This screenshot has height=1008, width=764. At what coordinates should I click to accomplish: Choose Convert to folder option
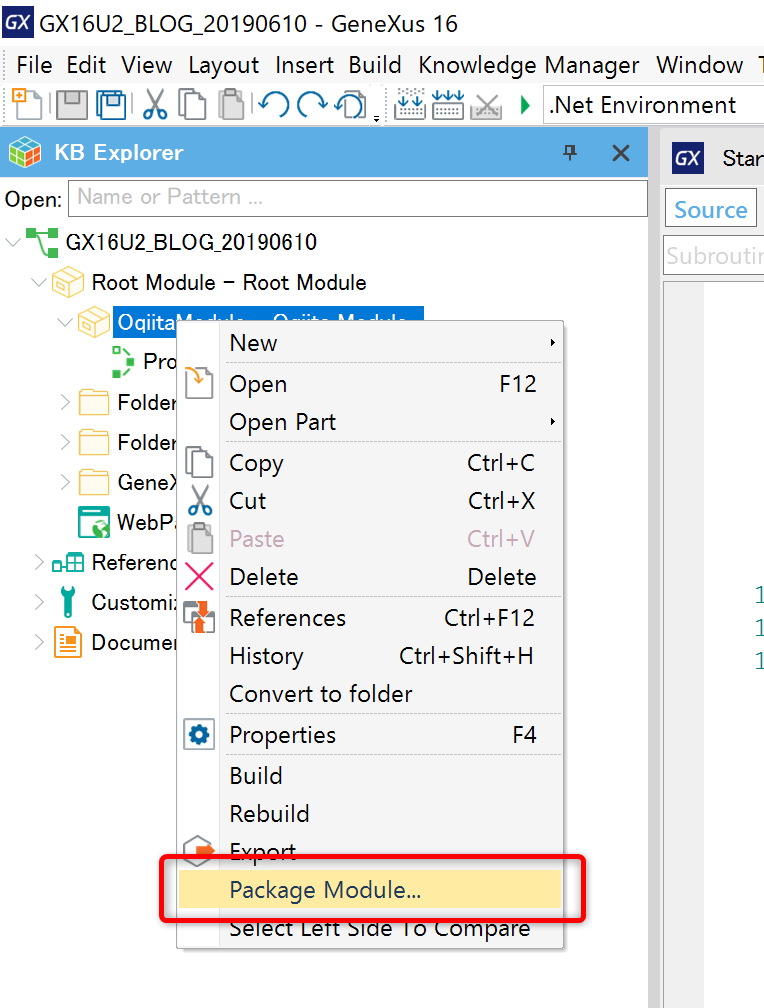370,694
